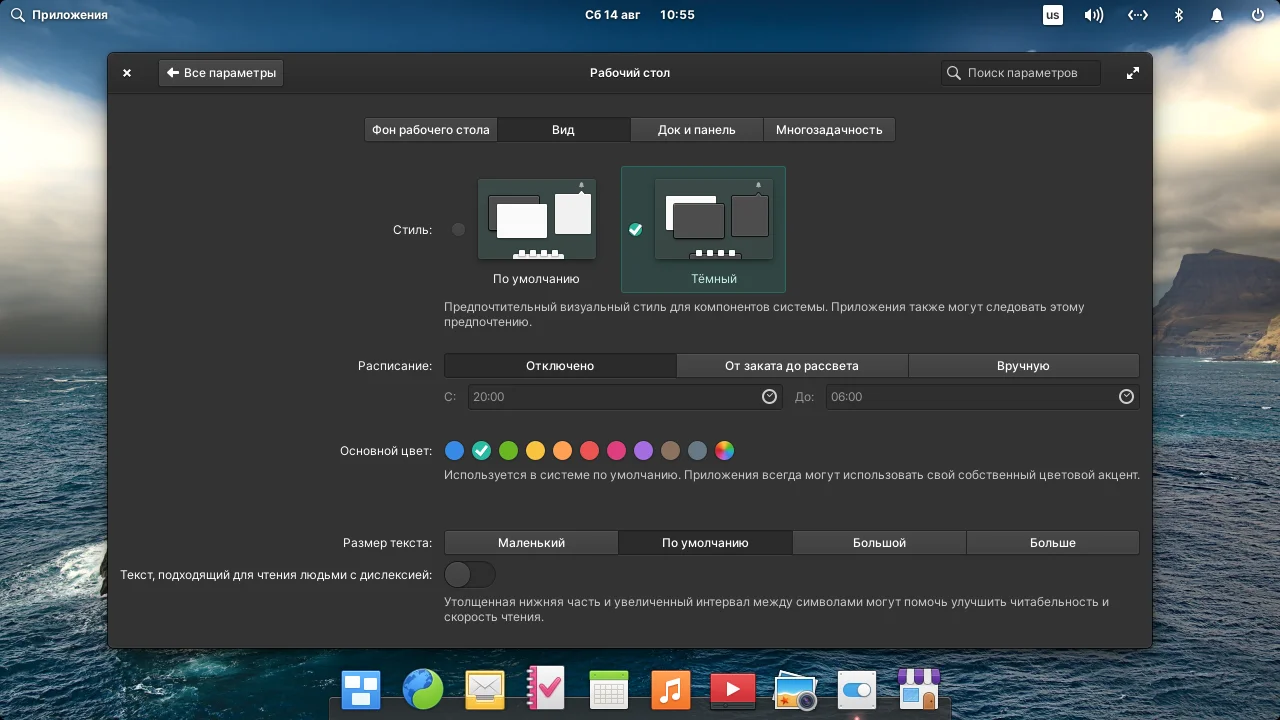Click the Bluetooth indicator in the panel
Screen dimensions: 1280x720
(1177, 14)
